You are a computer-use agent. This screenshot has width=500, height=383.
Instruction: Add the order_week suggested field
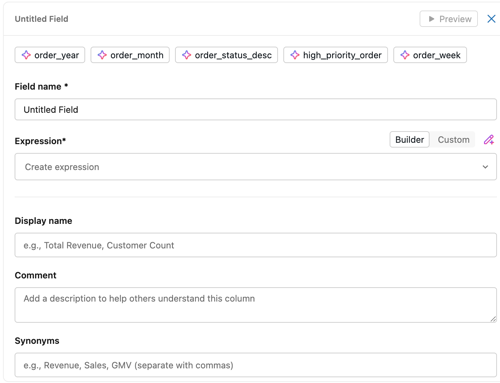pyautogui.click(x=430, y=55)
